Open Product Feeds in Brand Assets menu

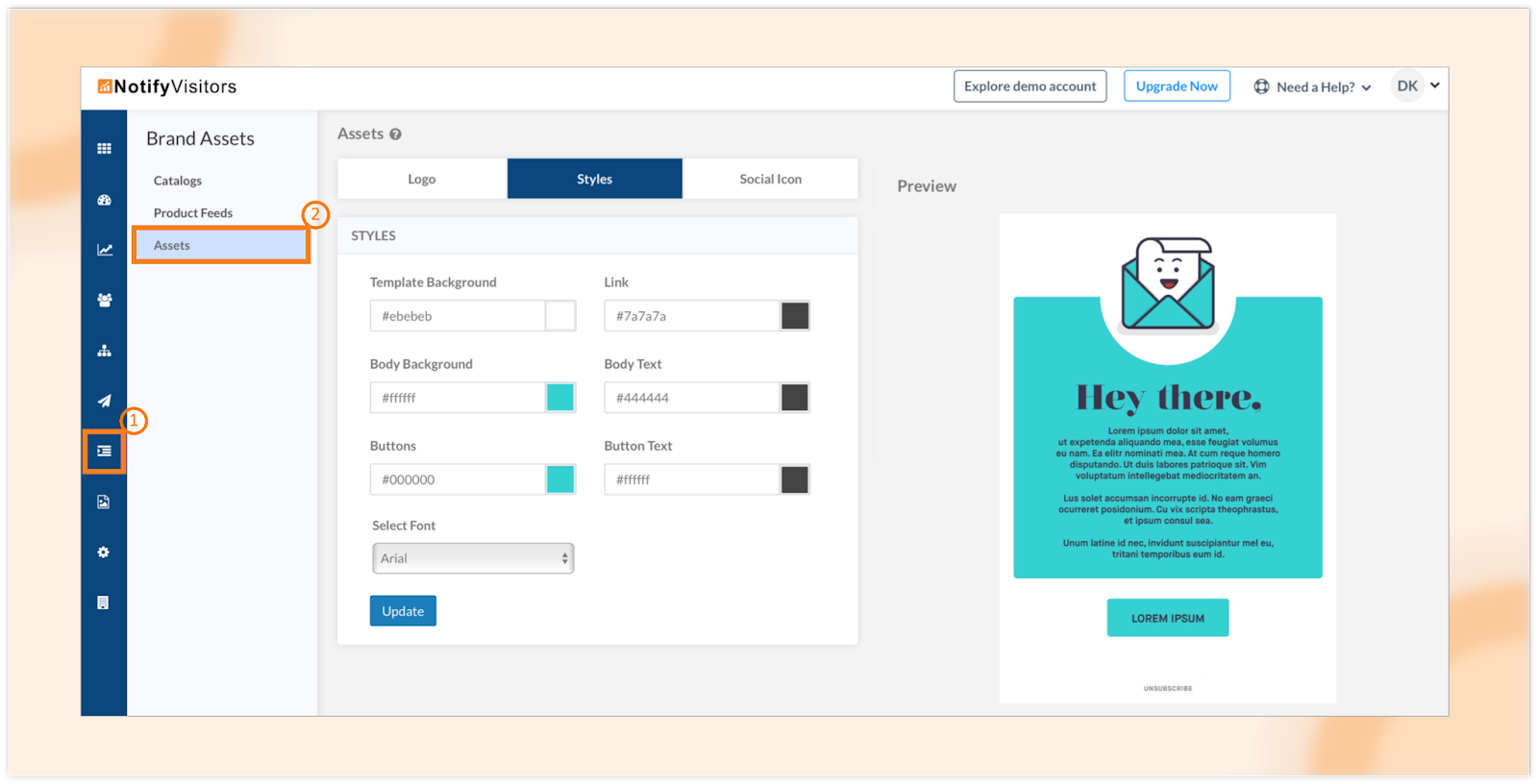pos(193,213)
